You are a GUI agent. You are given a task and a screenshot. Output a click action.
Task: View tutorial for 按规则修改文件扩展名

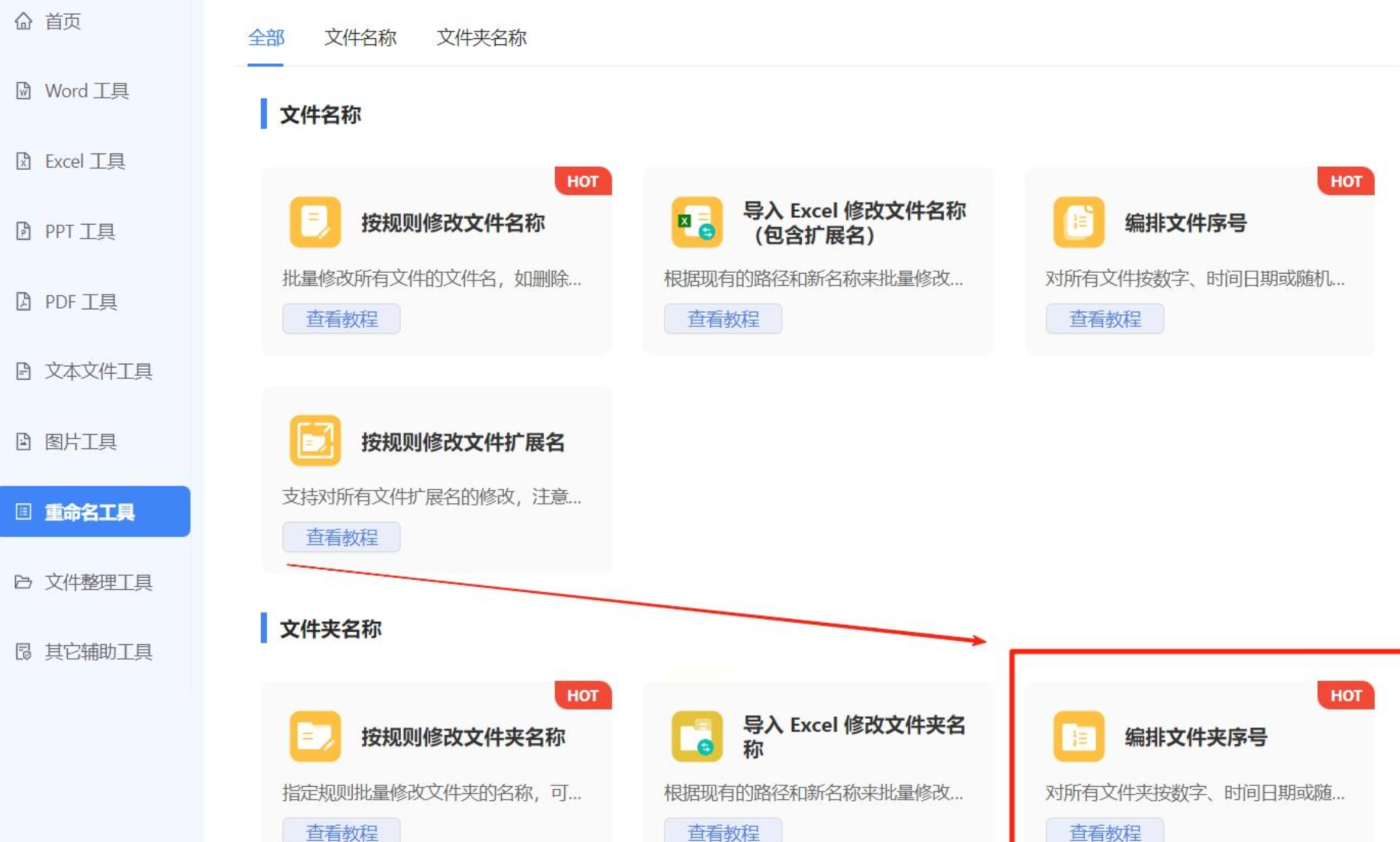[341, 537]
